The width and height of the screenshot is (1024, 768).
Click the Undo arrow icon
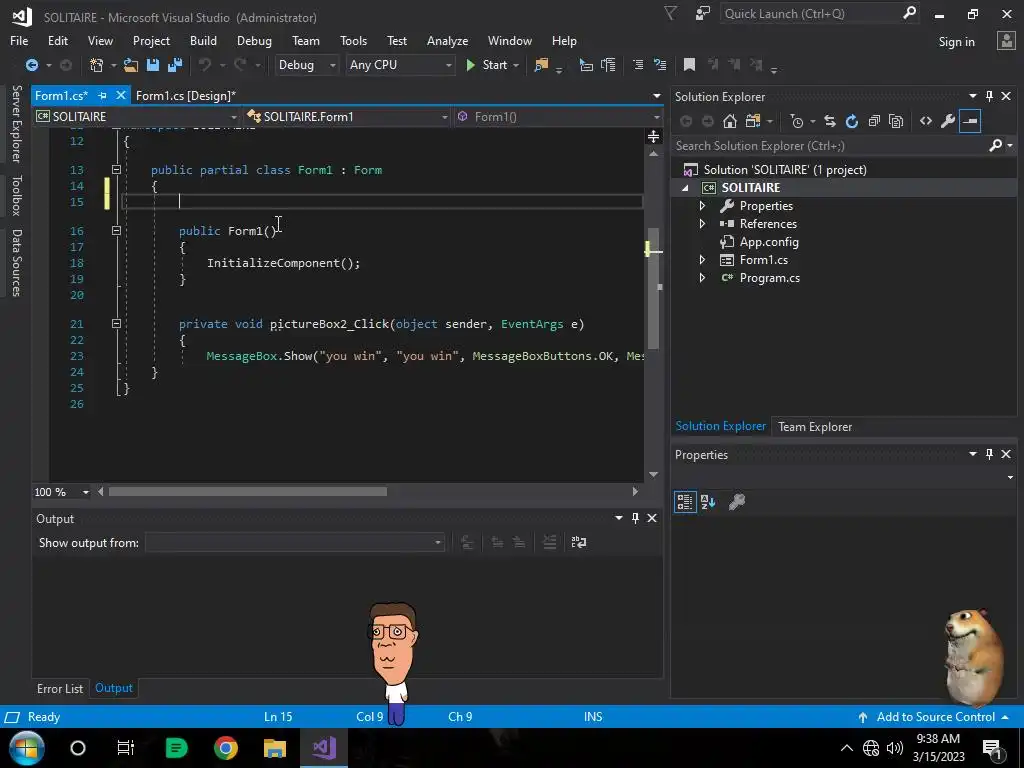tap(205, 65)
